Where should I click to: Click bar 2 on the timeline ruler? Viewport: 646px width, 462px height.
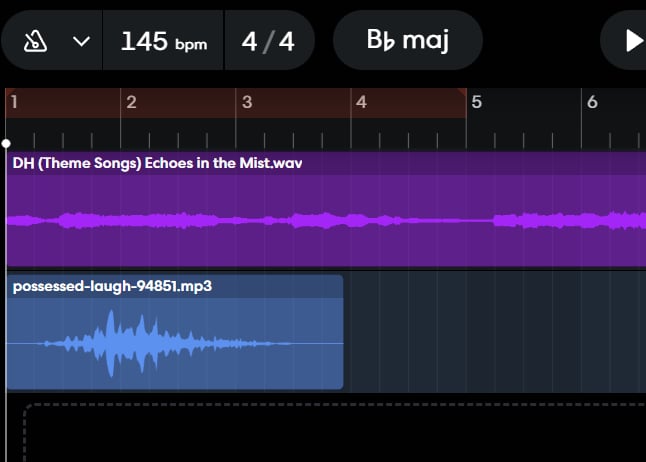[x=131, y=102]
